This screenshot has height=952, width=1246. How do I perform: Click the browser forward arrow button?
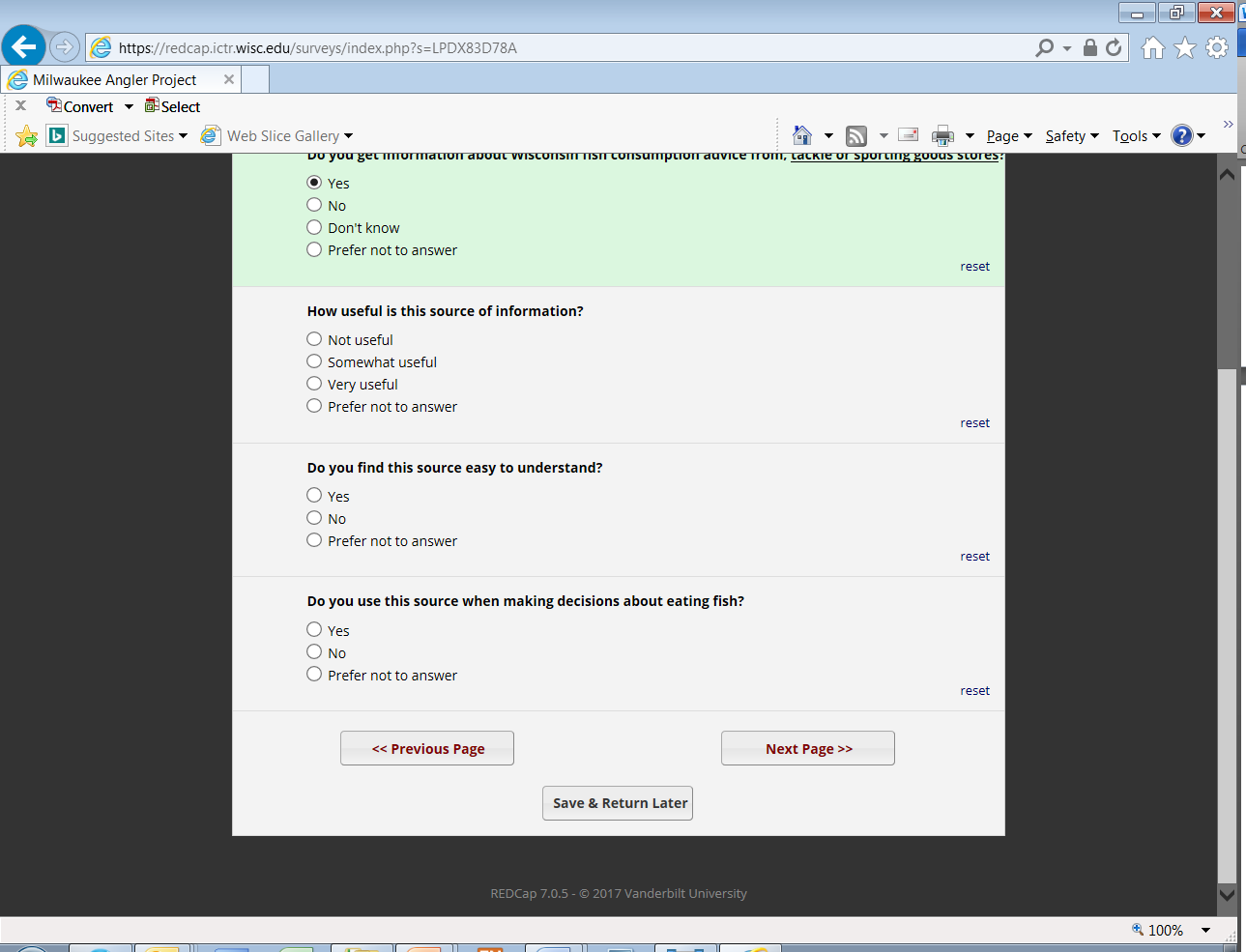coord(64,46)
